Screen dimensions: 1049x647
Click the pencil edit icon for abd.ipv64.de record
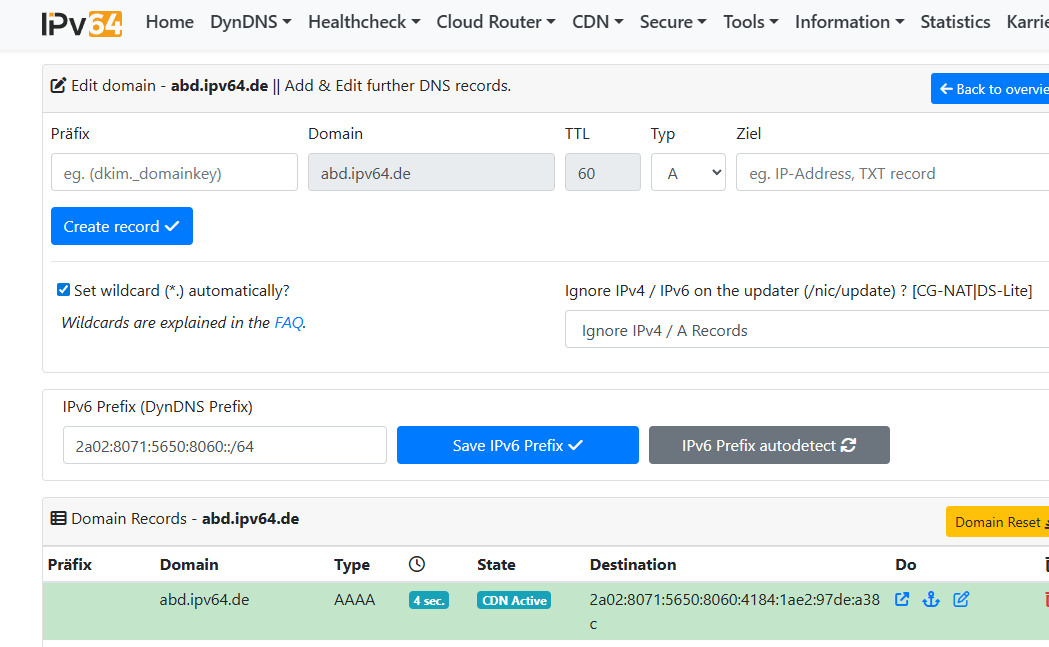[x=961, y=600]
